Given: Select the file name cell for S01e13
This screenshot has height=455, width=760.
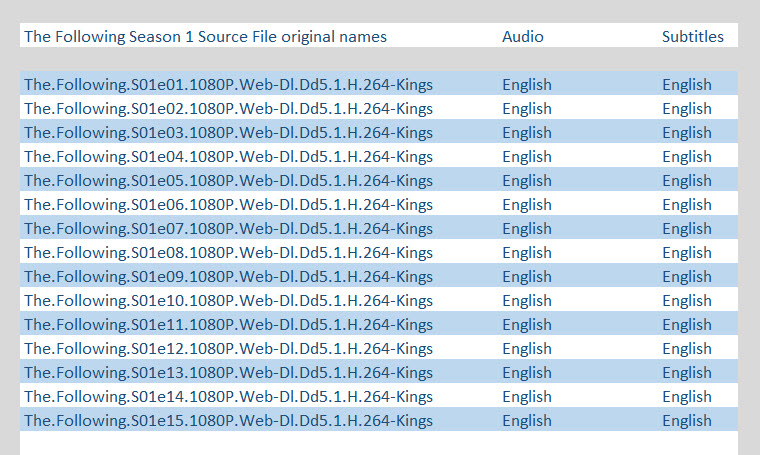Looking at the screenshot, I should pyautogui.click(x=228, y=373).
